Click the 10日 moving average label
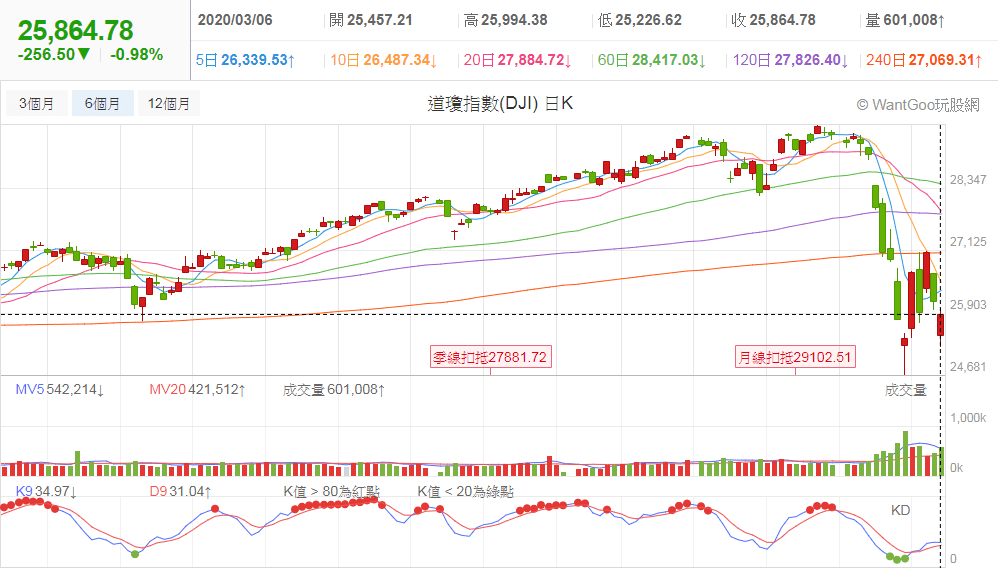The image size is (998, 568). click(x=343, y=60)
